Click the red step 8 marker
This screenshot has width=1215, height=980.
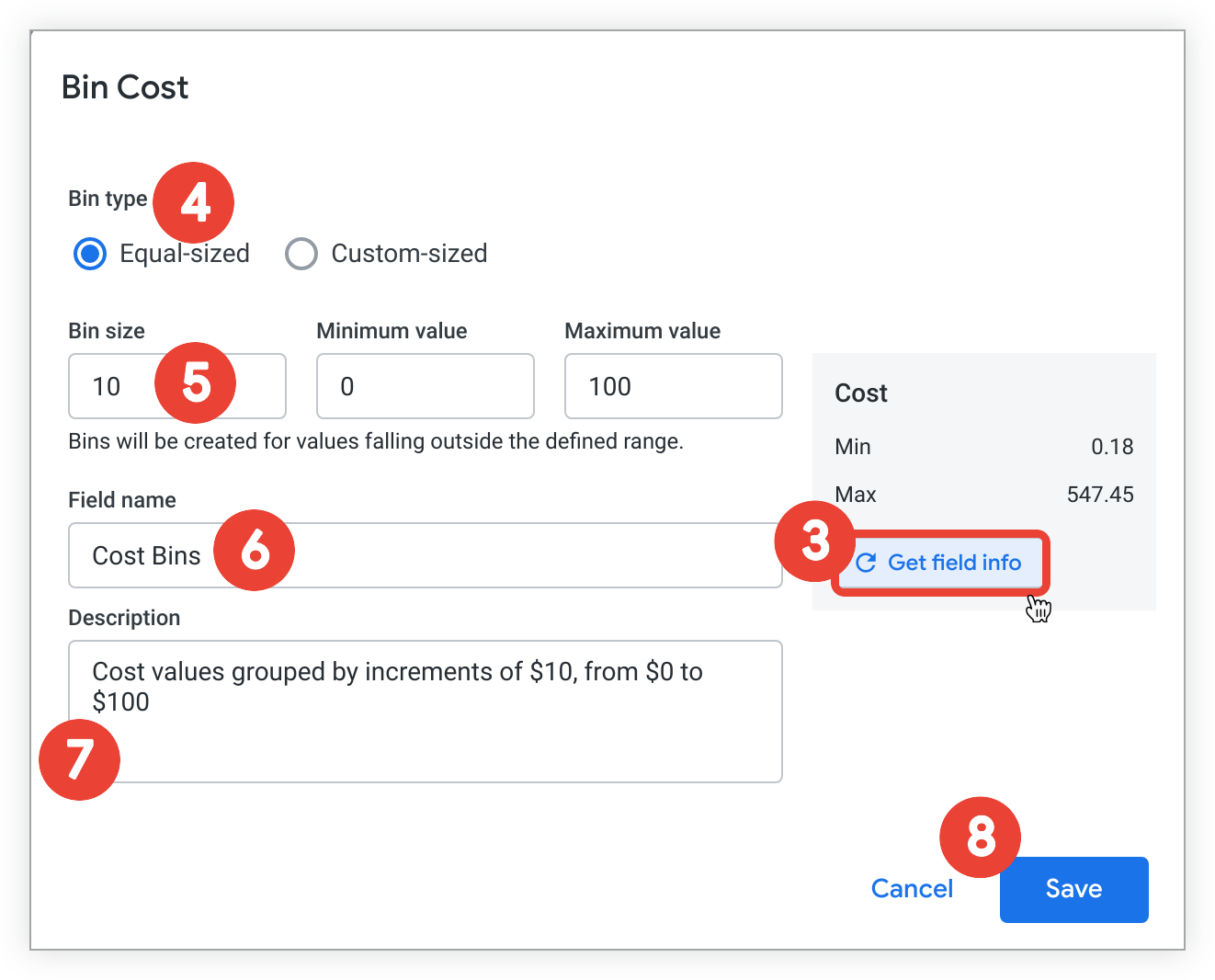point(980,837)
